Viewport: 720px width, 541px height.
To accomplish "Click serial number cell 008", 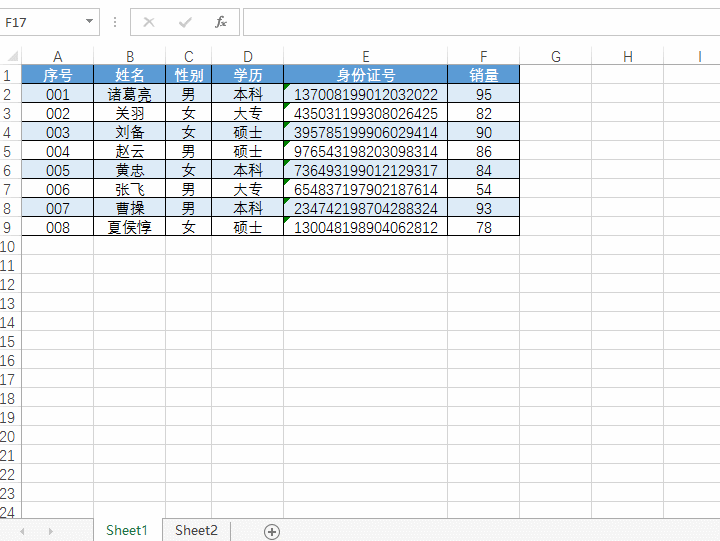I will point(57,227).
